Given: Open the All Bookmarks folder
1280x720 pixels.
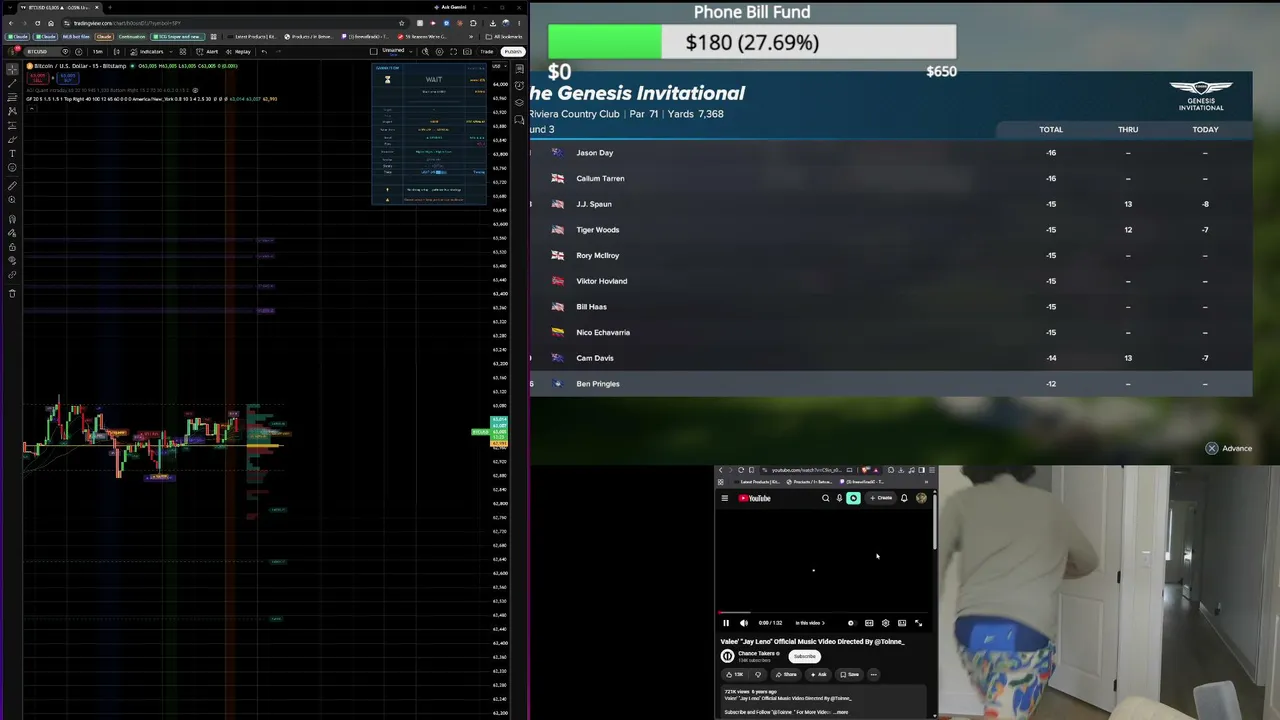Looking at the screenshot, I should coord(503,37).
